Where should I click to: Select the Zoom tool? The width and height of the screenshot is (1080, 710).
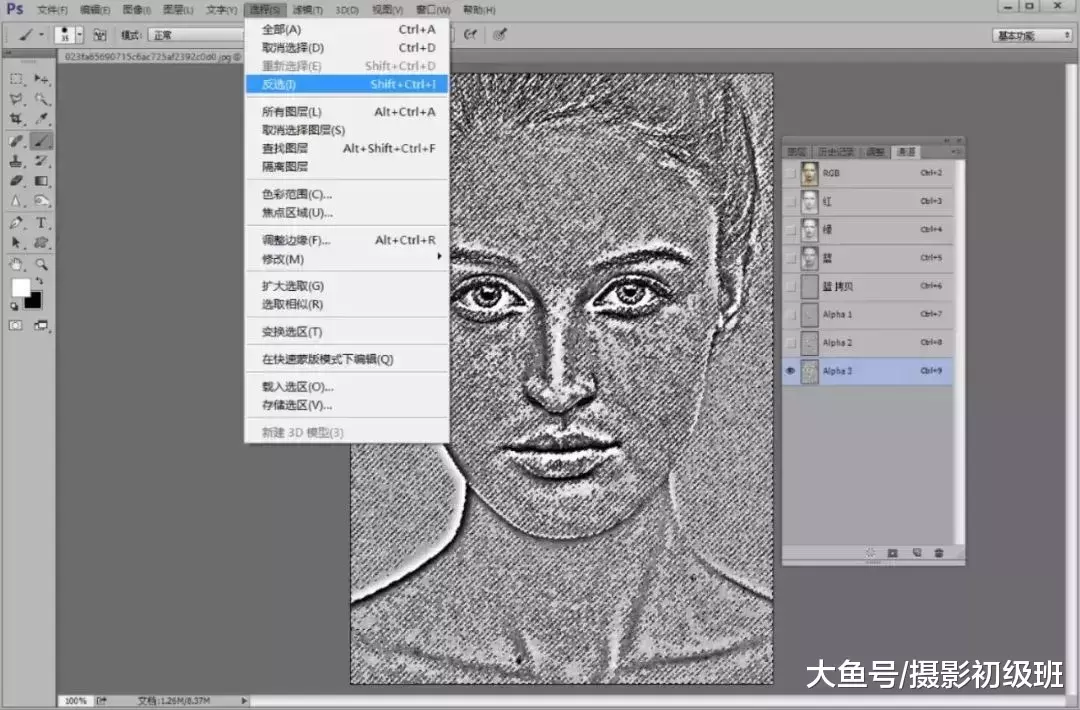41,264
